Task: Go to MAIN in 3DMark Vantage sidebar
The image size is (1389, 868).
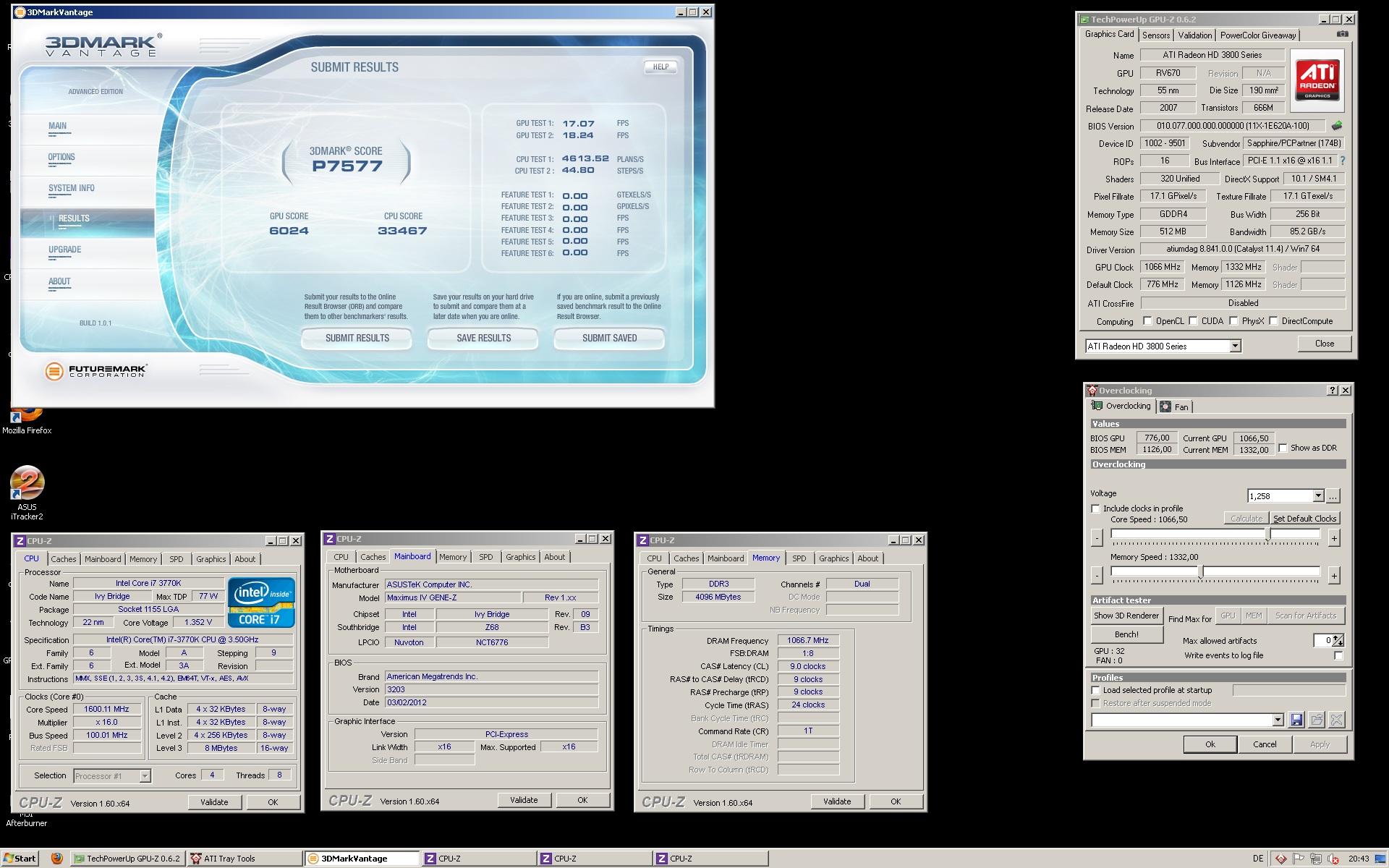Action: point(57,126)
